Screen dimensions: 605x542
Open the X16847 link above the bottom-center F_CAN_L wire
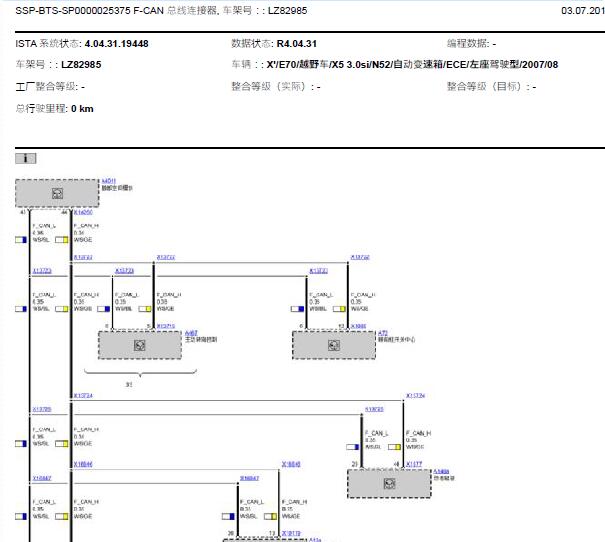click(x=250, y=478)
